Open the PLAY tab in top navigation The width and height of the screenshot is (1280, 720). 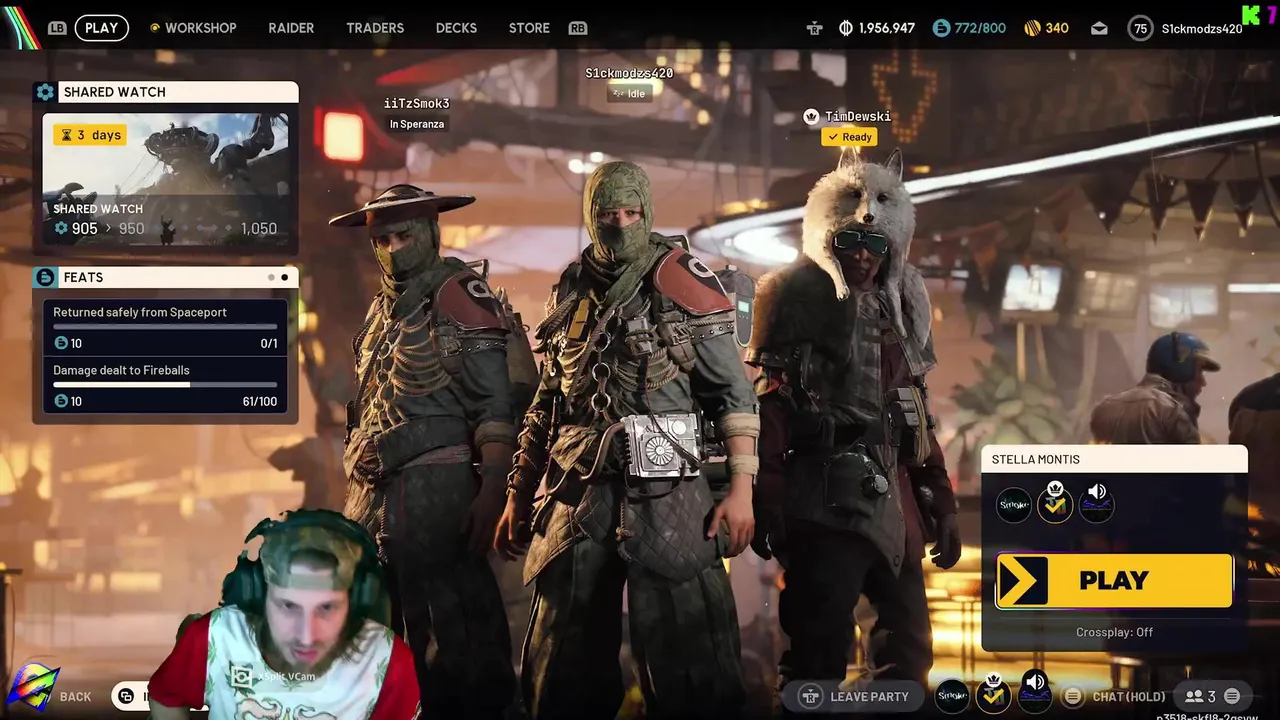(101, 28)
